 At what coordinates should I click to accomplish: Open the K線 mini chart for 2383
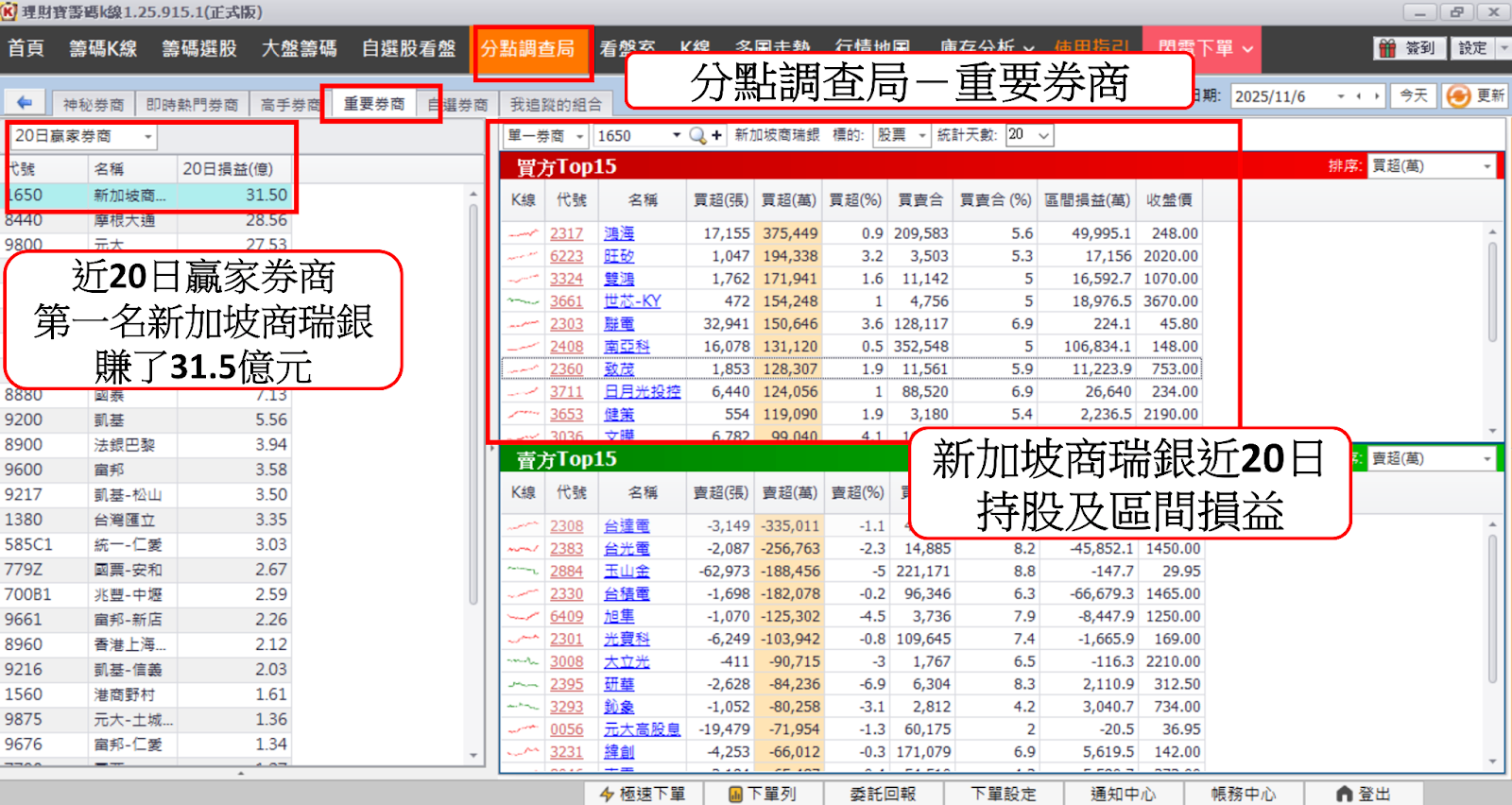pyautogui.click(x=523, y=549)
